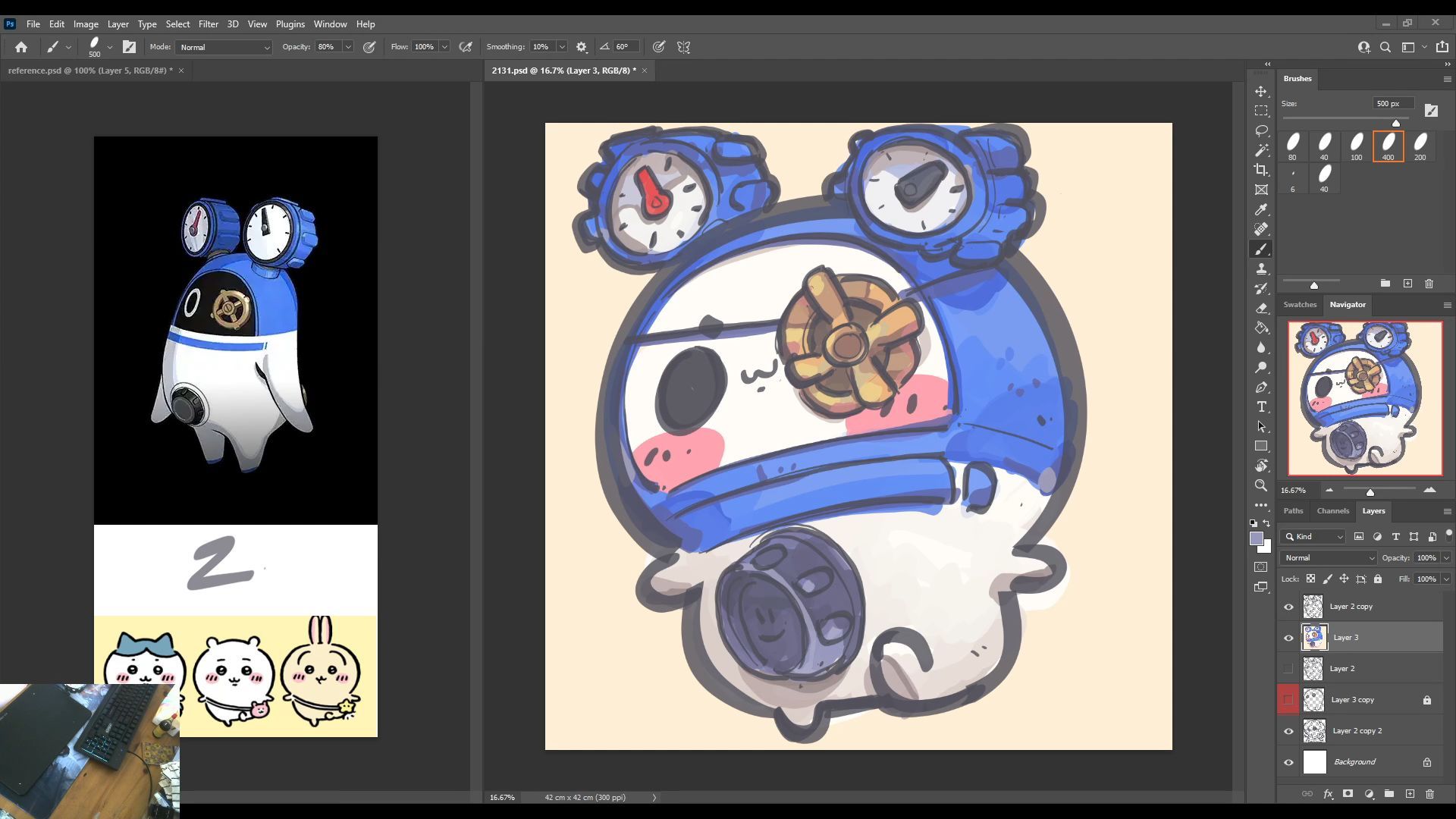Open layer styles fx menu

pos(1328,794)
